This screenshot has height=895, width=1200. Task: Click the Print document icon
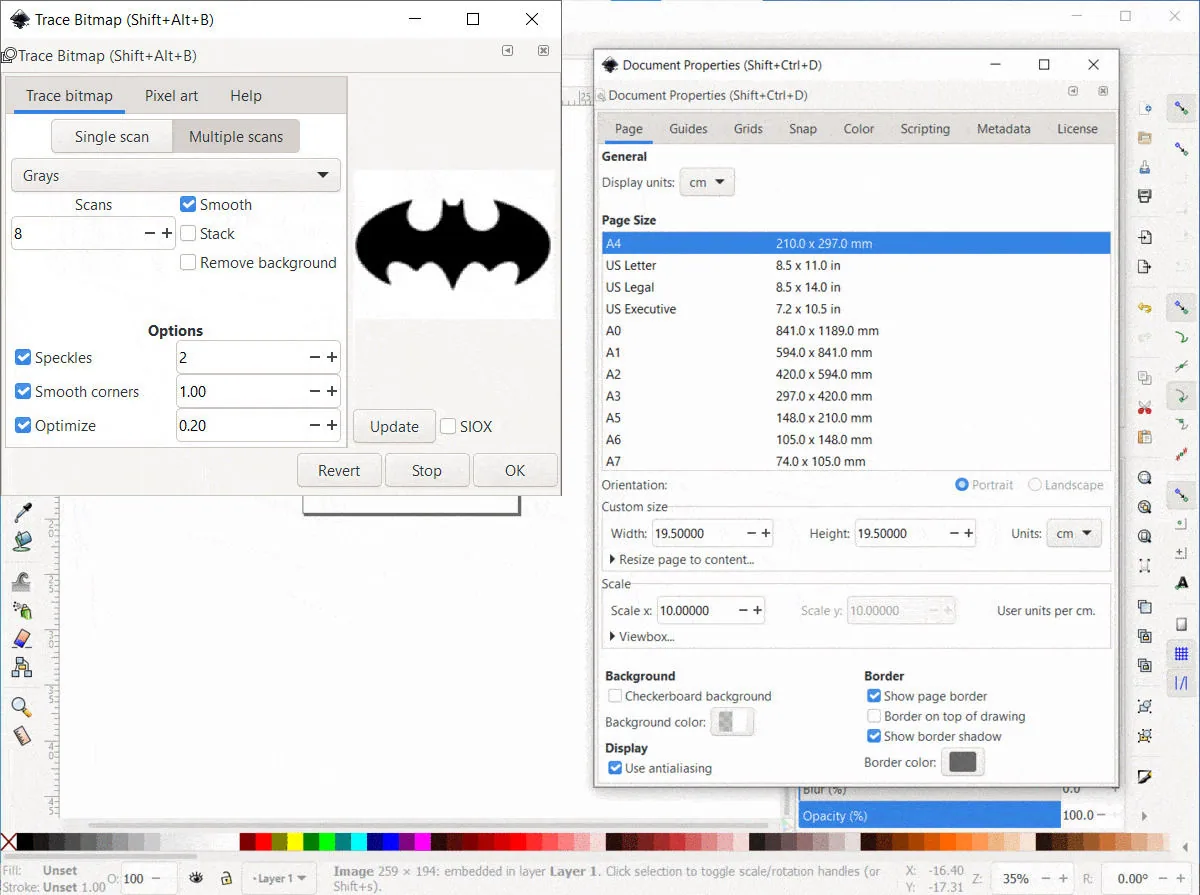click(x=1145, y=198)
